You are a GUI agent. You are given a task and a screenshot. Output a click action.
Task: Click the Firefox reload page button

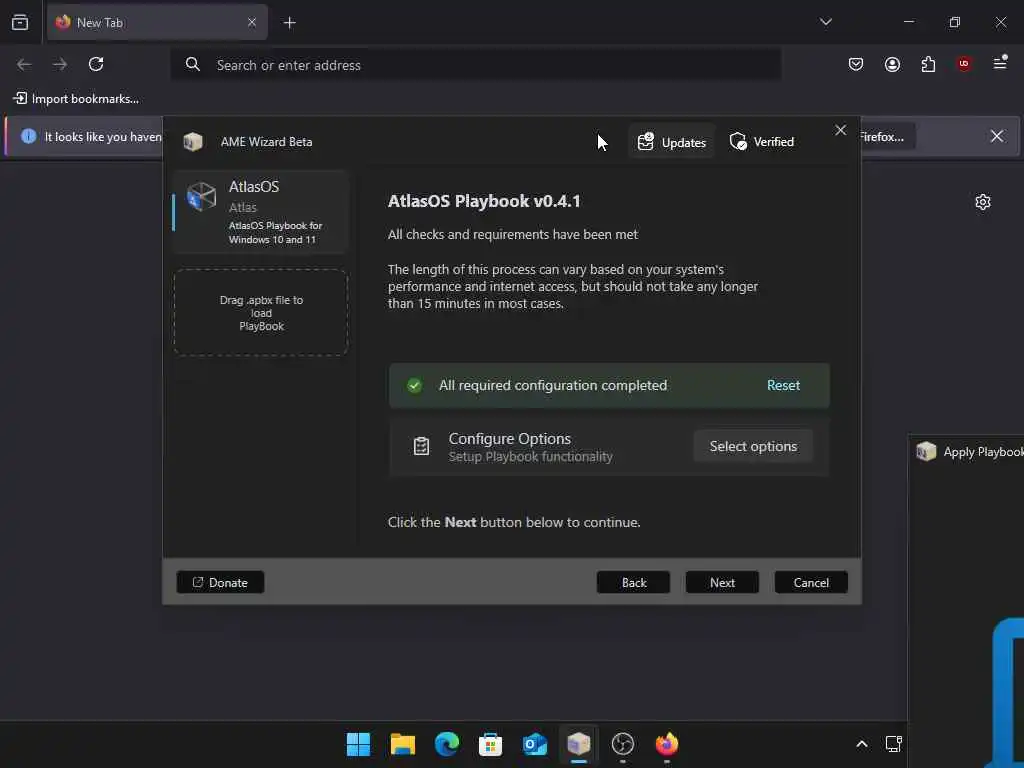coord(96,64)
